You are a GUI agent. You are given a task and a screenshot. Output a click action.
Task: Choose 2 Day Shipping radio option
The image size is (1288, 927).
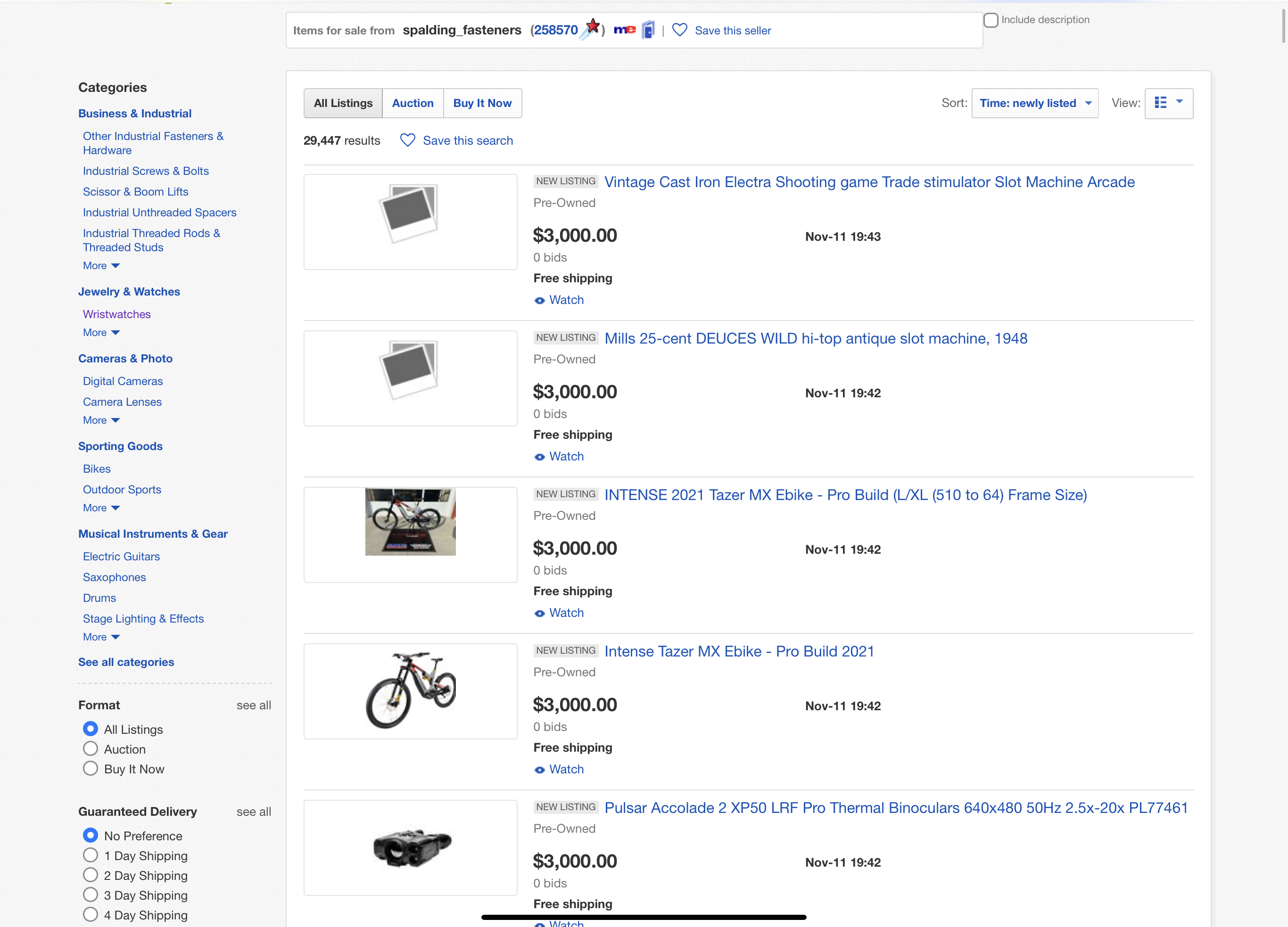[x=91, y=875]
